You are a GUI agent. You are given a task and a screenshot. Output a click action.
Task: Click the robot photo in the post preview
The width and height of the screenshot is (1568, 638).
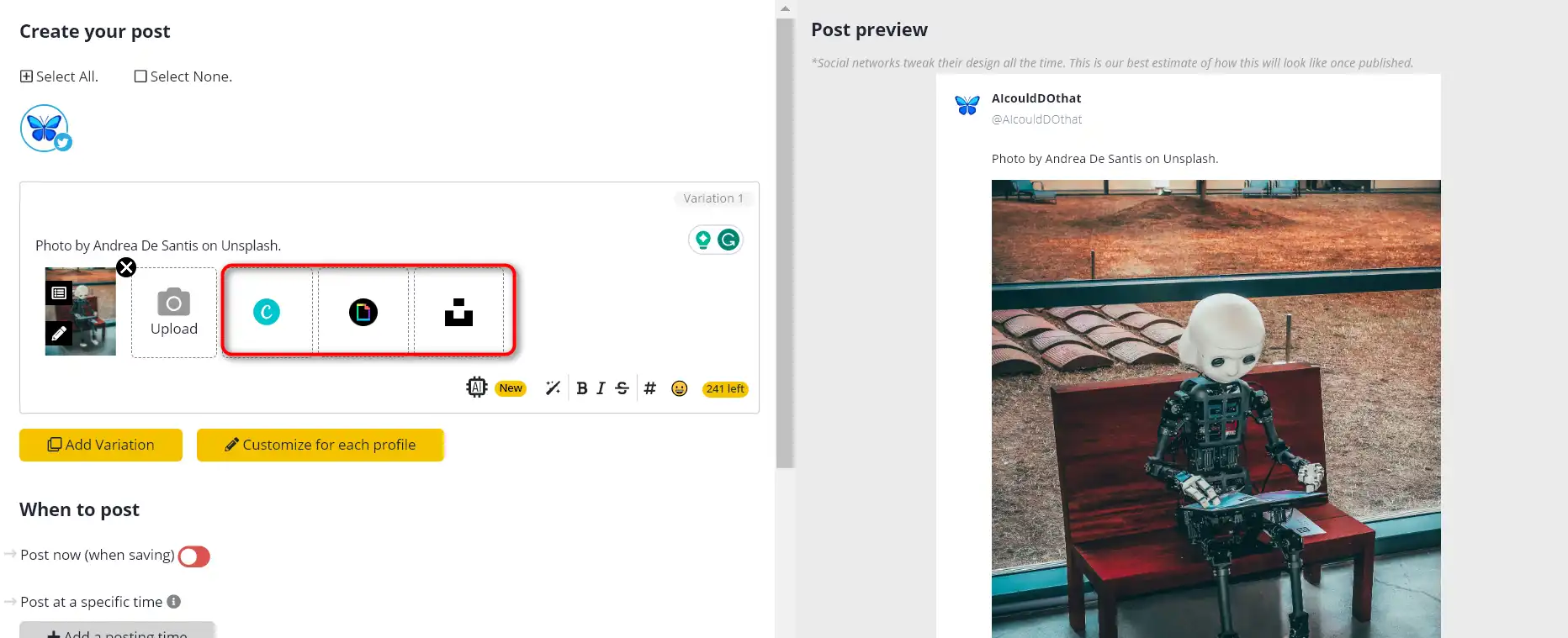1216,409
